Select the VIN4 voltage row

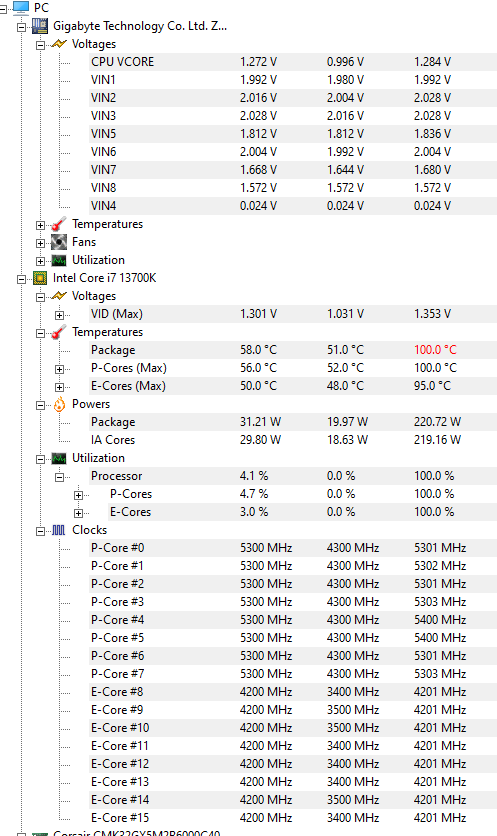pos(293,206)
